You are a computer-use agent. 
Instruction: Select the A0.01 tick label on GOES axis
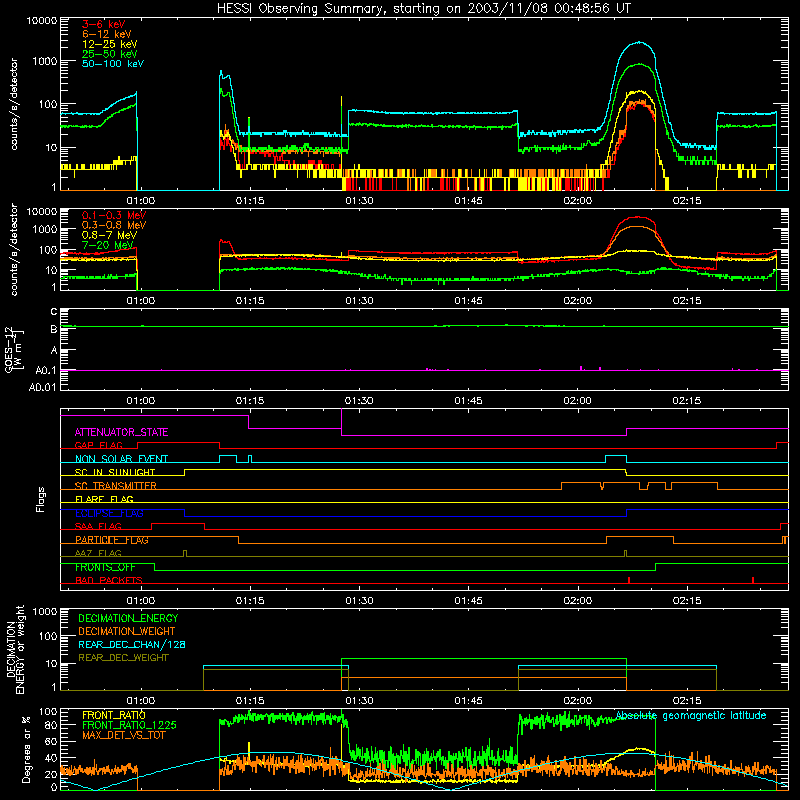(x=43, y=387)
